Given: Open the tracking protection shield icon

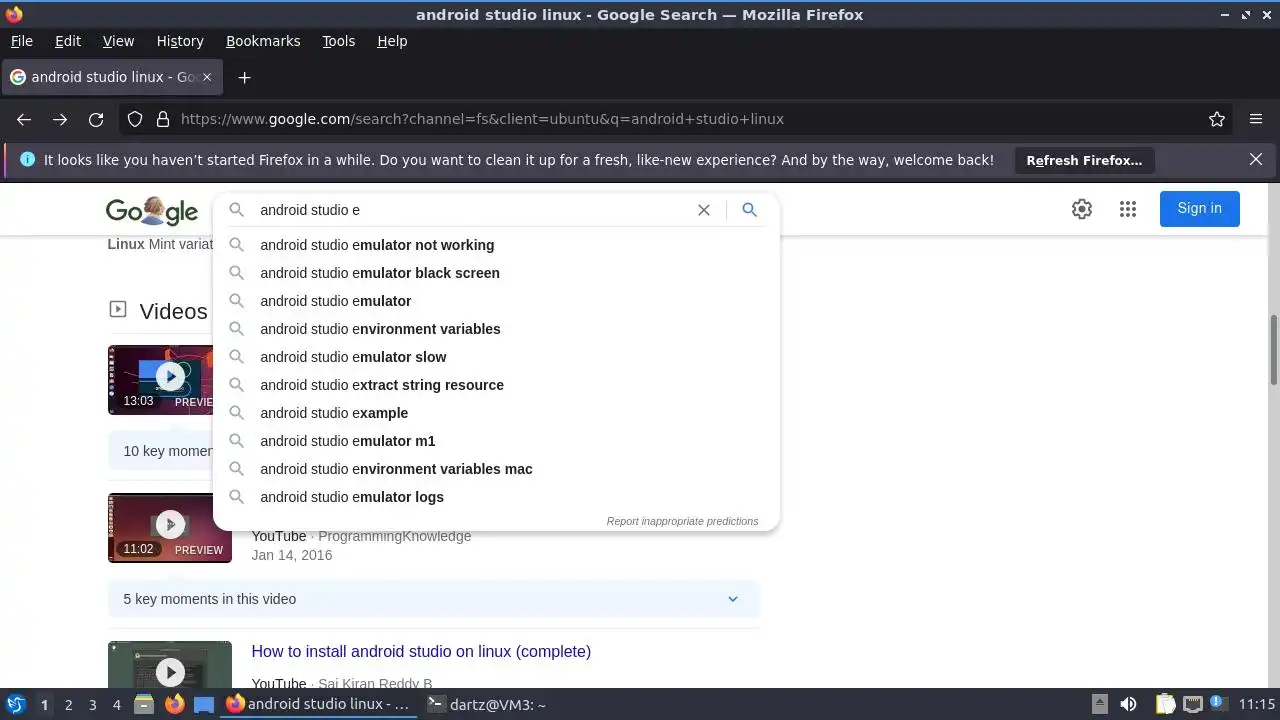Looking at the screenshot, I should [135, 119].
